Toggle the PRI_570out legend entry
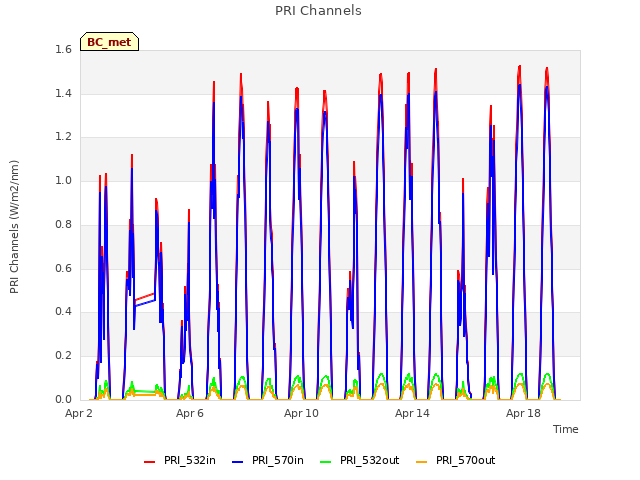 (456, 461)
